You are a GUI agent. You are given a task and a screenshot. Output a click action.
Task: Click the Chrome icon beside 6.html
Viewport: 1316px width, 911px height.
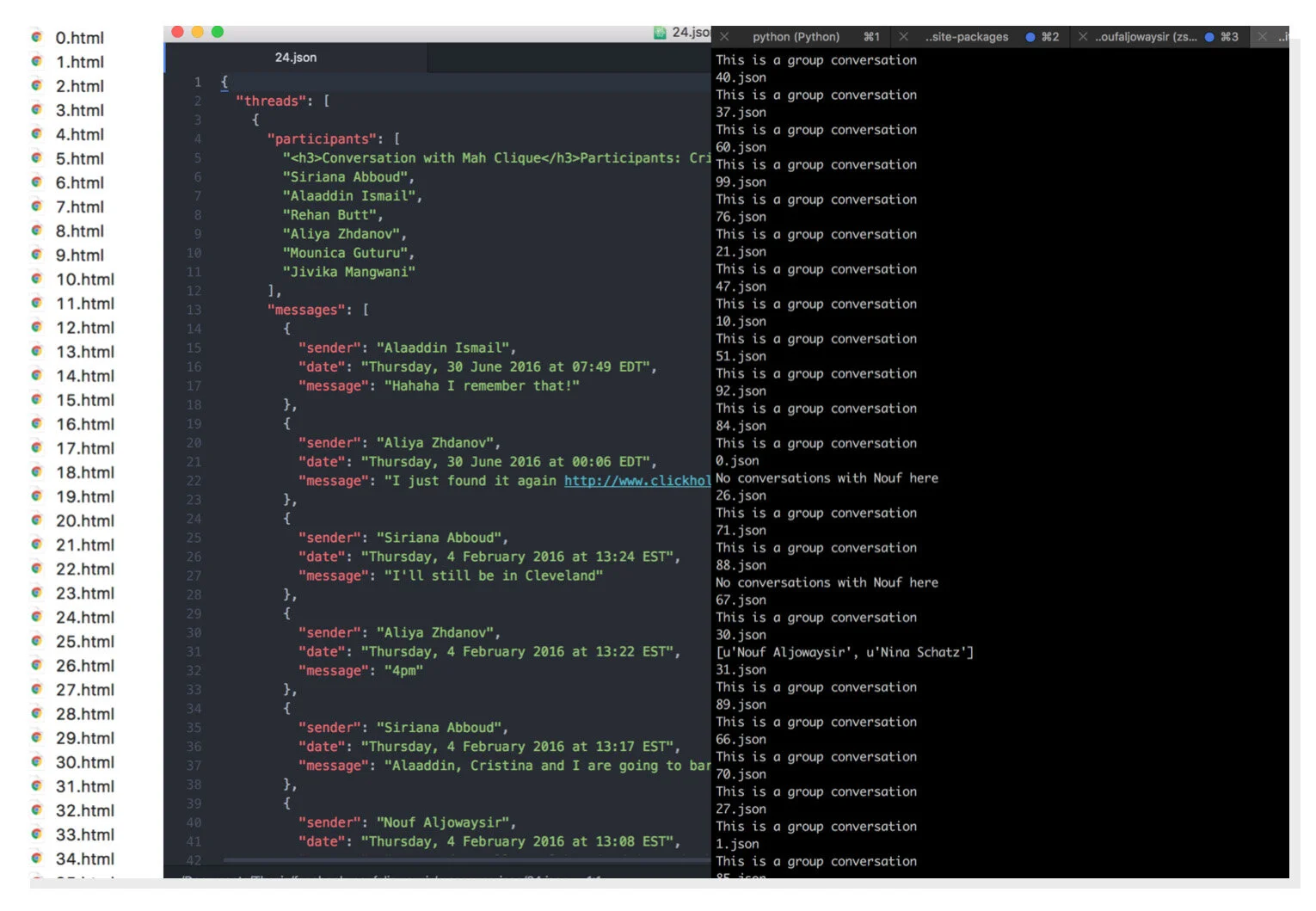(37, 182)
